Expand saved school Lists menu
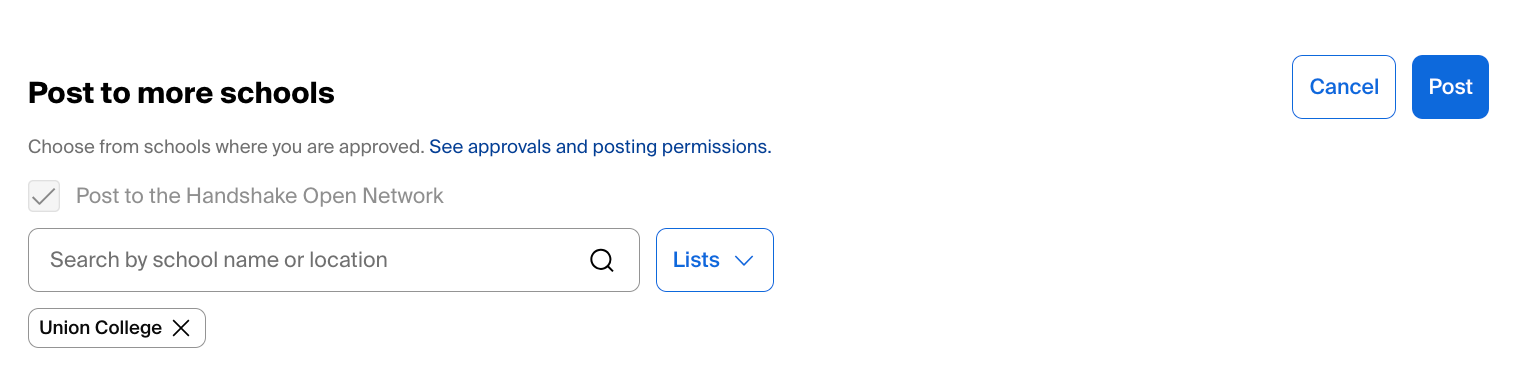Screen dimensions: 1534x370 click(x=715, y=260)
